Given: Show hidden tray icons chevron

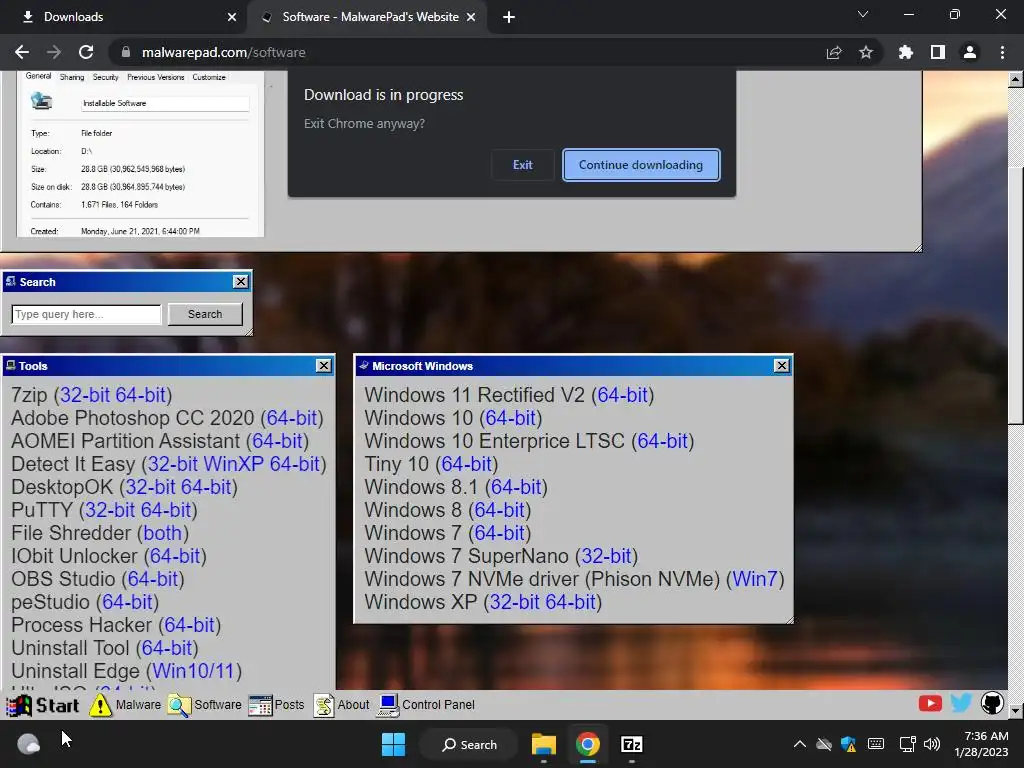Looking at the screenshot, I should (x=799, y=744).
